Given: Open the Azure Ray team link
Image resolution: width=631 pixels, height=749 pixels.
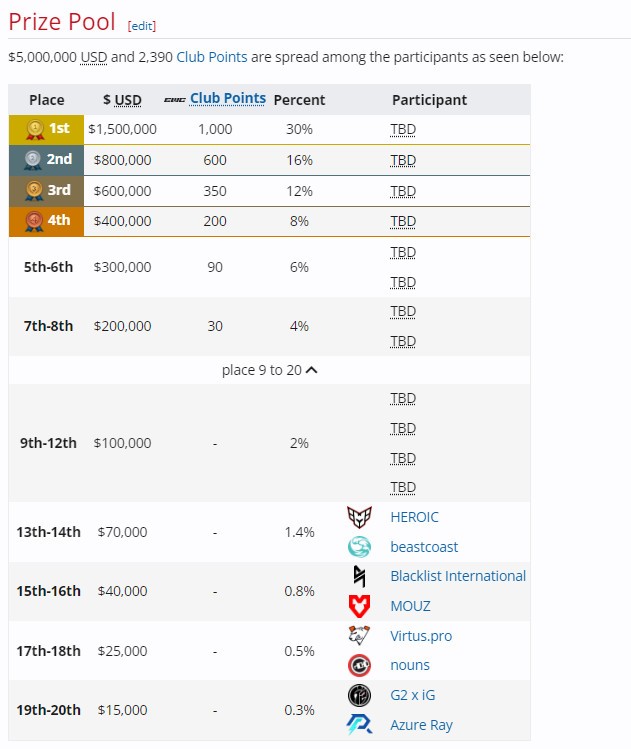Looking at the screenshot, I should (421, 725).
